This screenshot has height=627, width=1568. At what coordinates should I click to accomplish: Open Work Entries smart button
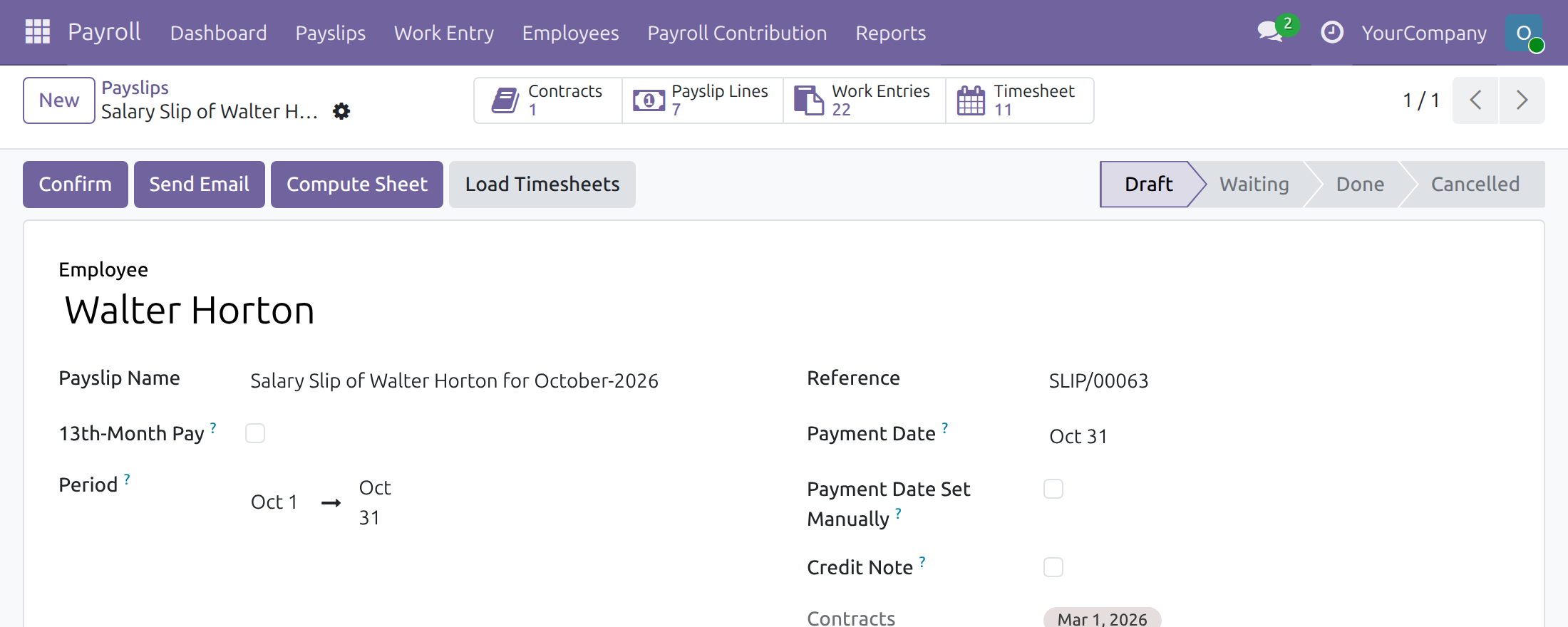click(865, 100)
